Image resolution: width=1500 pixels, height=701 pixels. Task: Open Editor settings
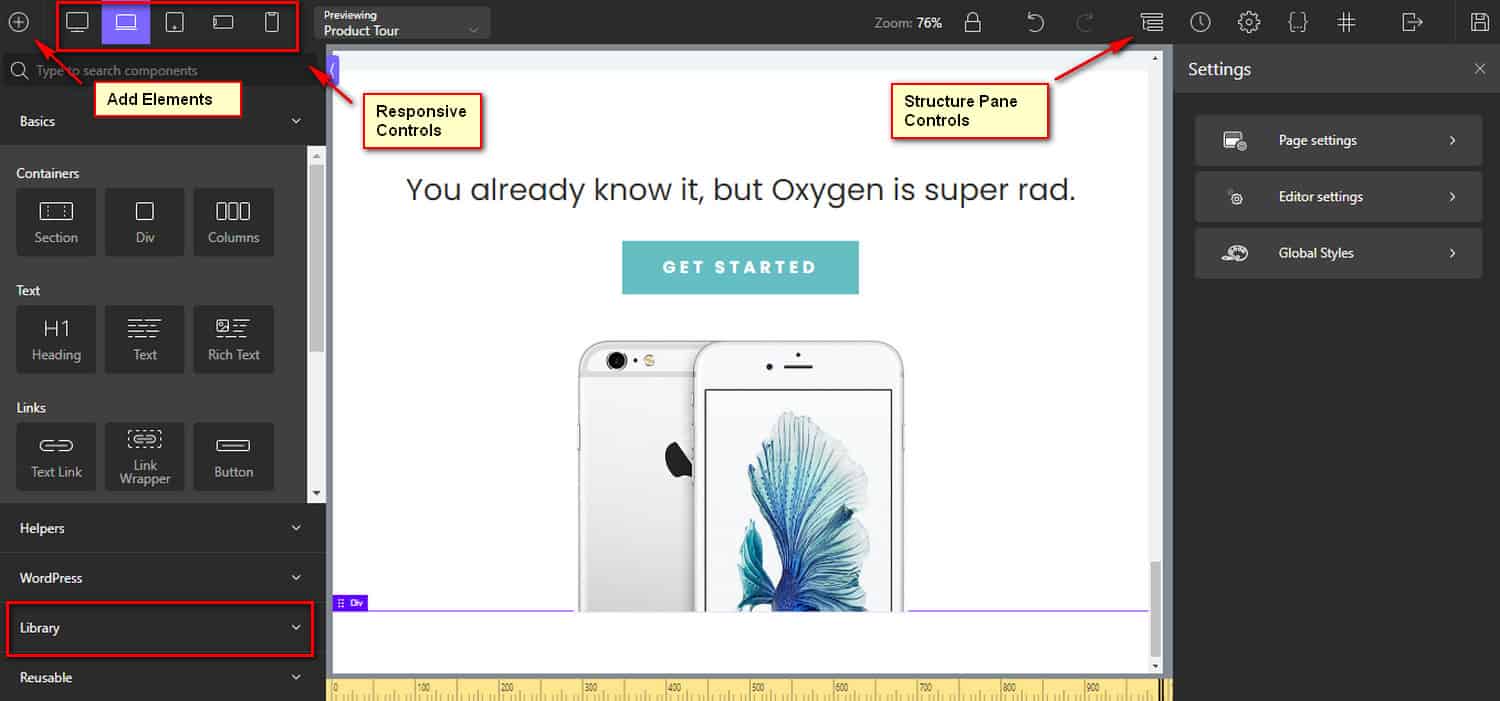point(1338,197)
